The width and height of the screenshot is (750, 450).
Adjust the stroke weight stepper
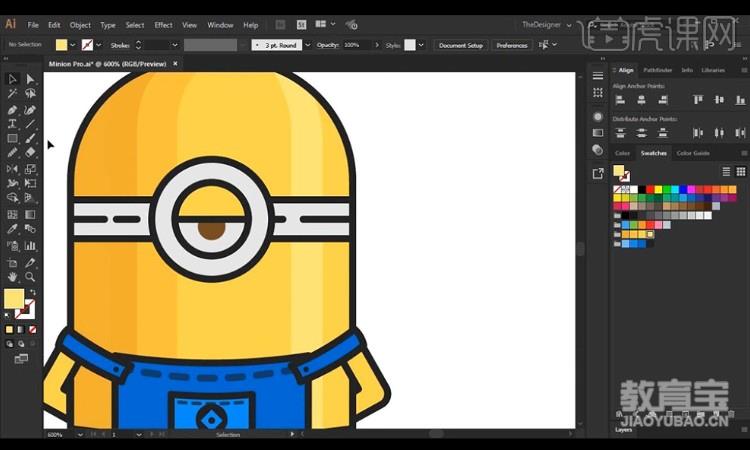[x=139, y=45]
